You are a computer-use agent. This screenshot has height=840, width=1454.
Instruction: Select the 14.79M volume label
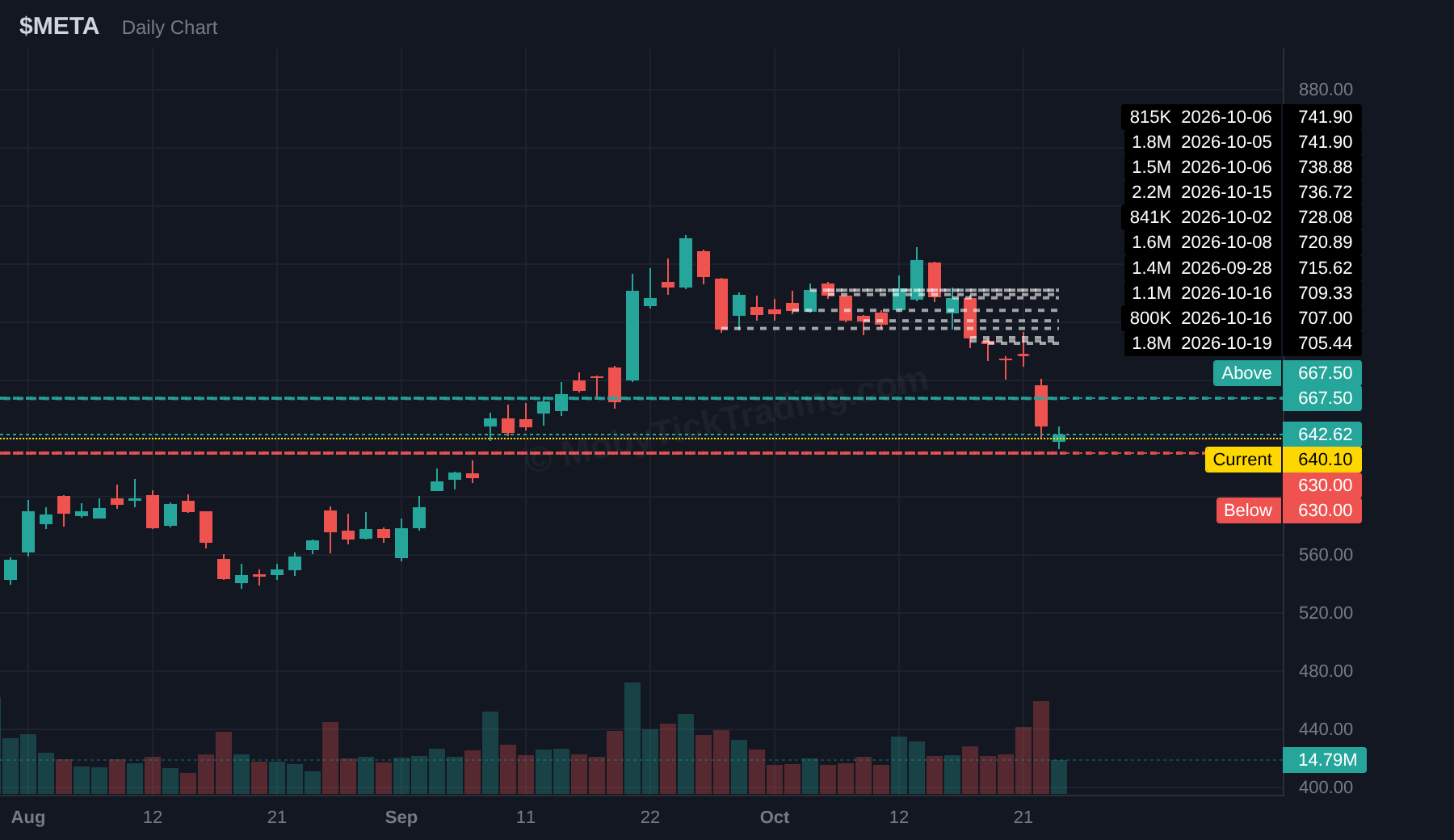(1325, 760)
